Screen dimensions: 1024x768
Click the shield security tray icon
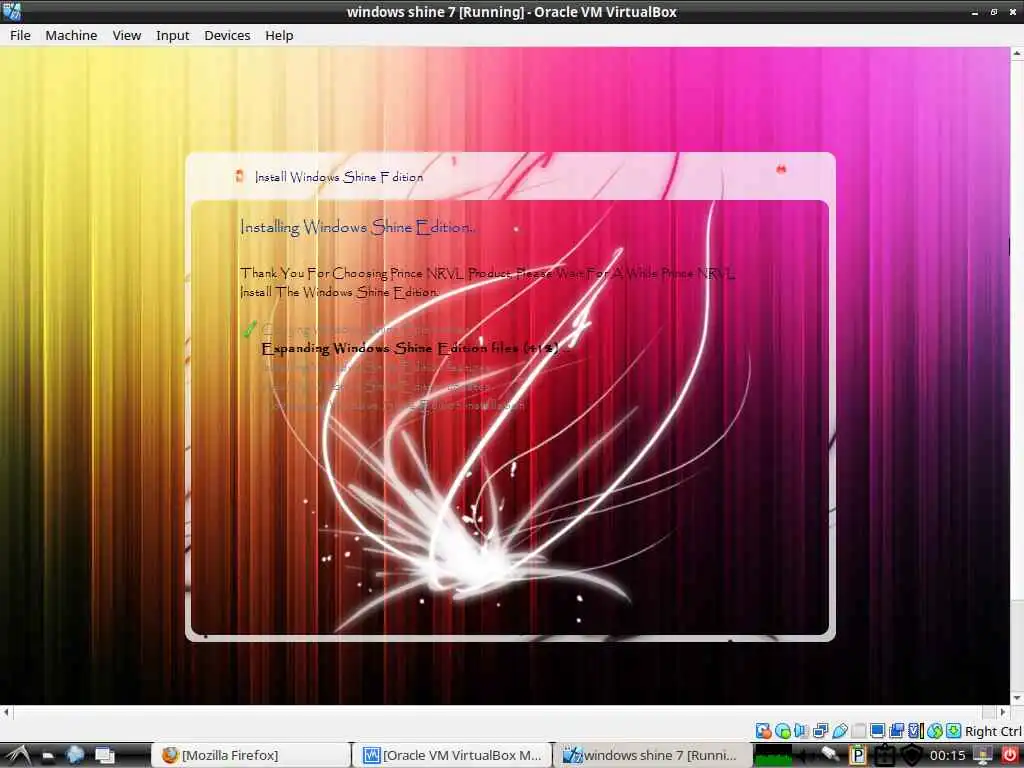click(x=912, y=756)
